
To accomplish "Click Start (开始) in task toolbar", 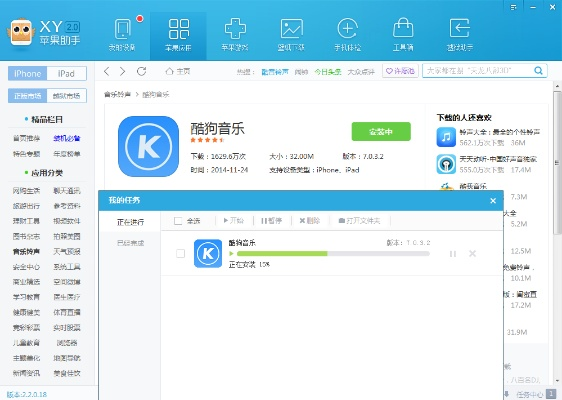I will click(x=234, y=221).
